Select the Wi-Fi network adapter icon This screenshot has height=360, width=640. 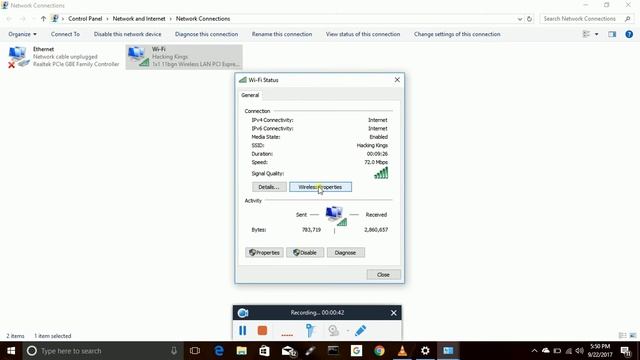tap(138, 57)
